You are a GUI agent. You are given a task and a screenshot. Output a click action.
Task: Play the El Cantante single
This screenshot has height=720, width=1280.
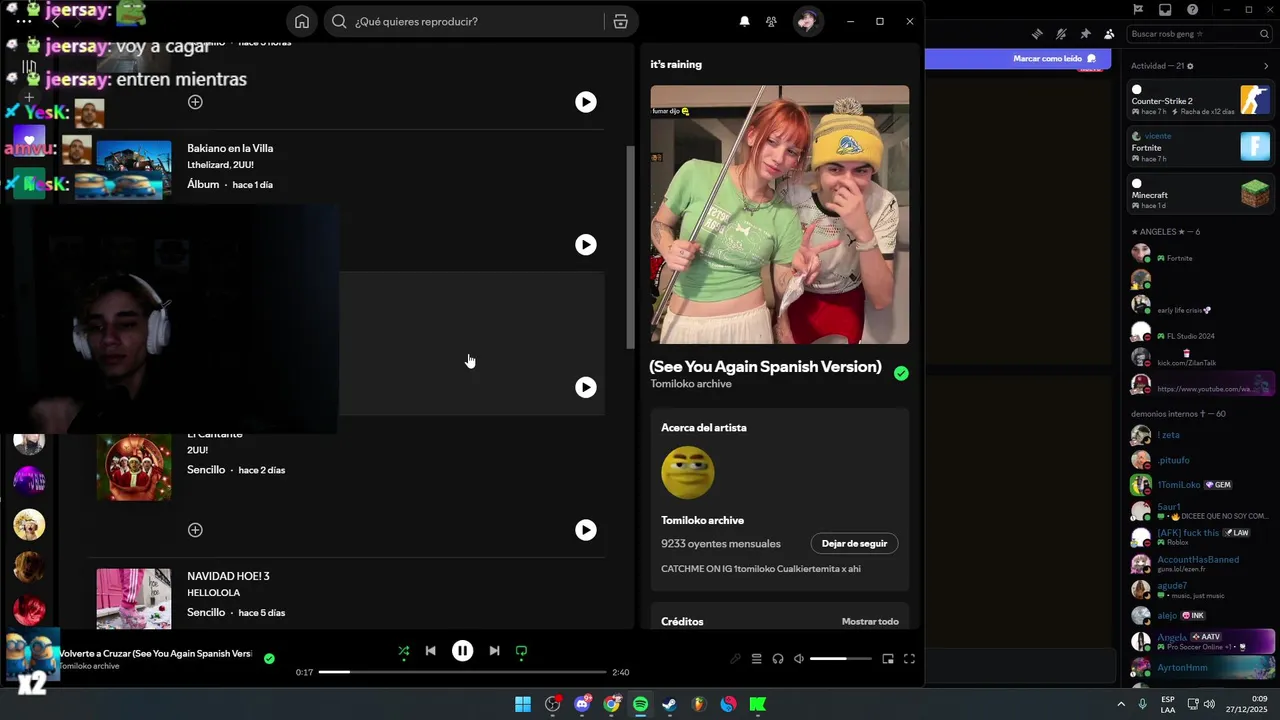(586, 530)
